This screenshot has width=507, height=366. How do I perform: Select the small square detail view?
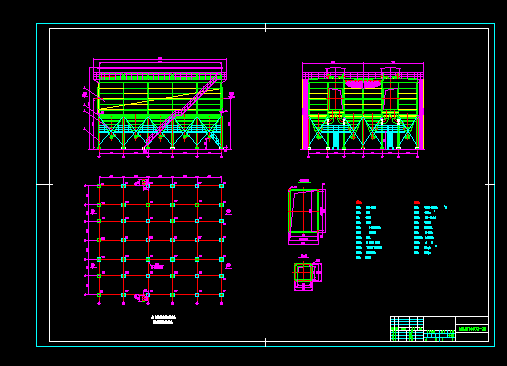pos(307,273)
